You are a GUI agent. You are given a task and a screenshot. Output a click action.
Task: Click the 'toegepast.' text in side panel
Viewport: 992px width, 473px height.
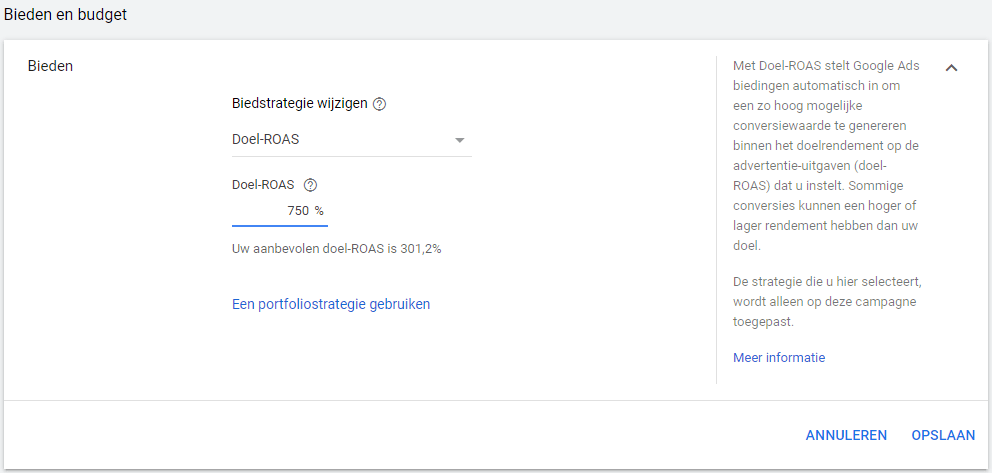click(x=764, y=323)
